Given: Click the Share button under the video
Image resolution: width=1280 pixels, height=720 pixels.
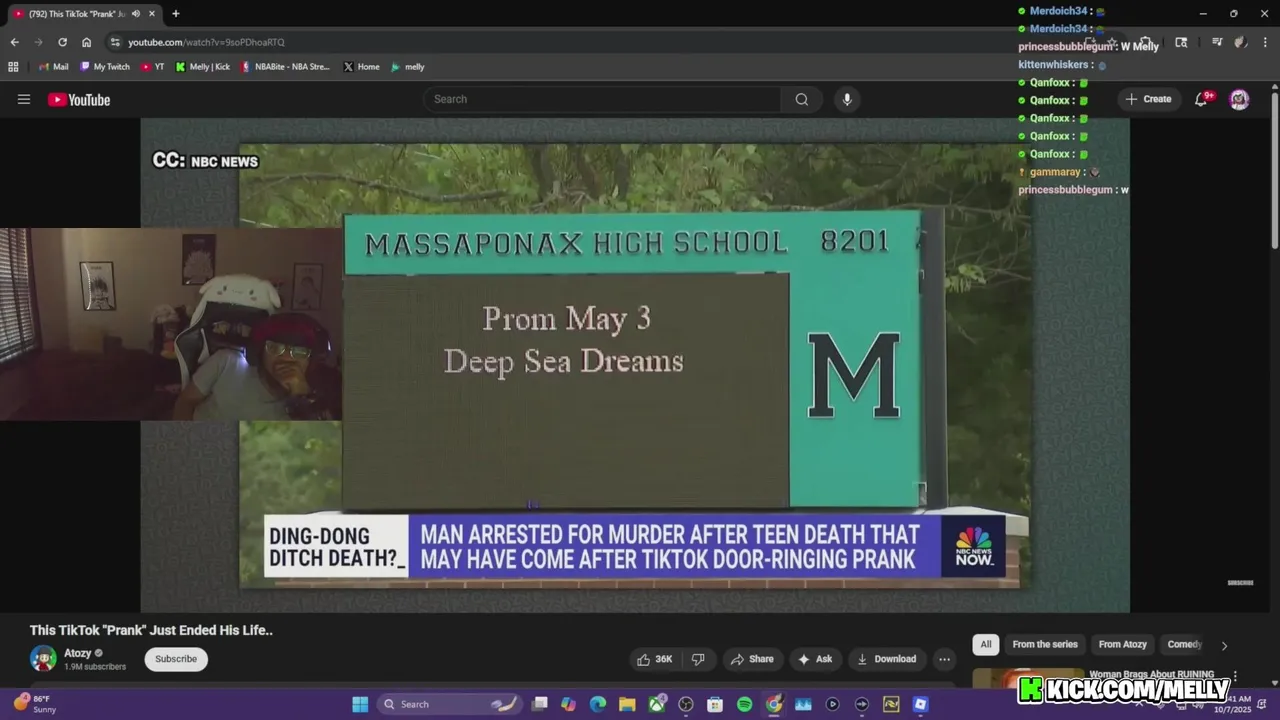Looking at the screenshot, I should click(x=752, y=659).
